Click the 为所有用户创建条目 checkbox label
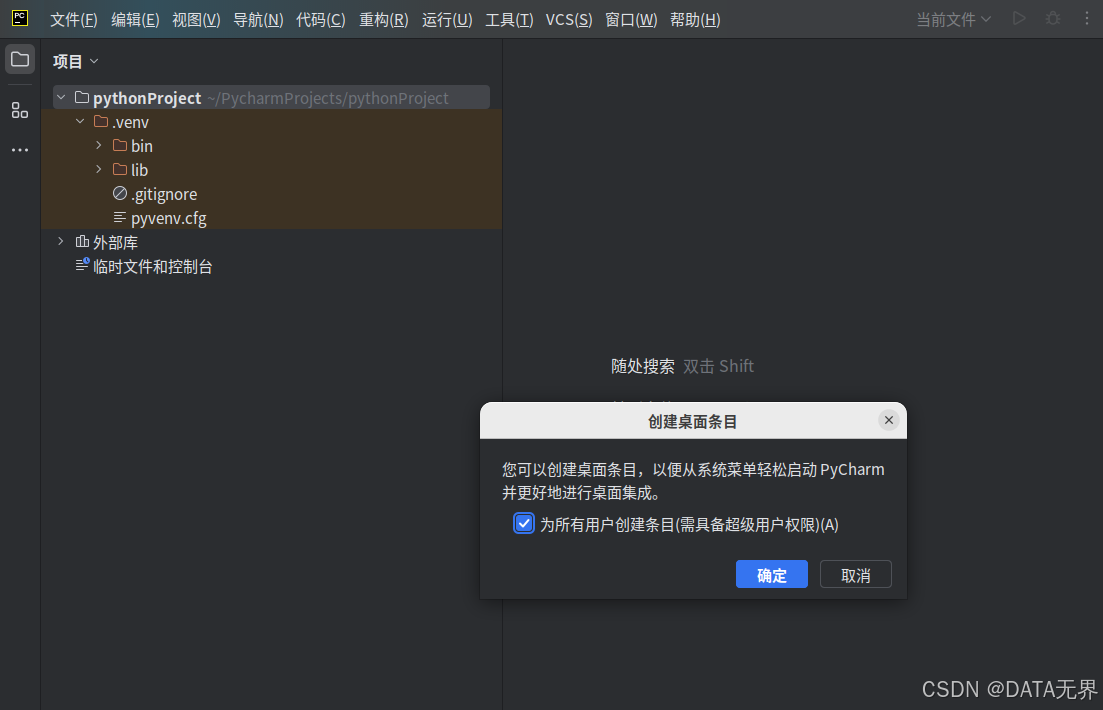This screenshot has width=1103, height=710. tap(689, 524)
